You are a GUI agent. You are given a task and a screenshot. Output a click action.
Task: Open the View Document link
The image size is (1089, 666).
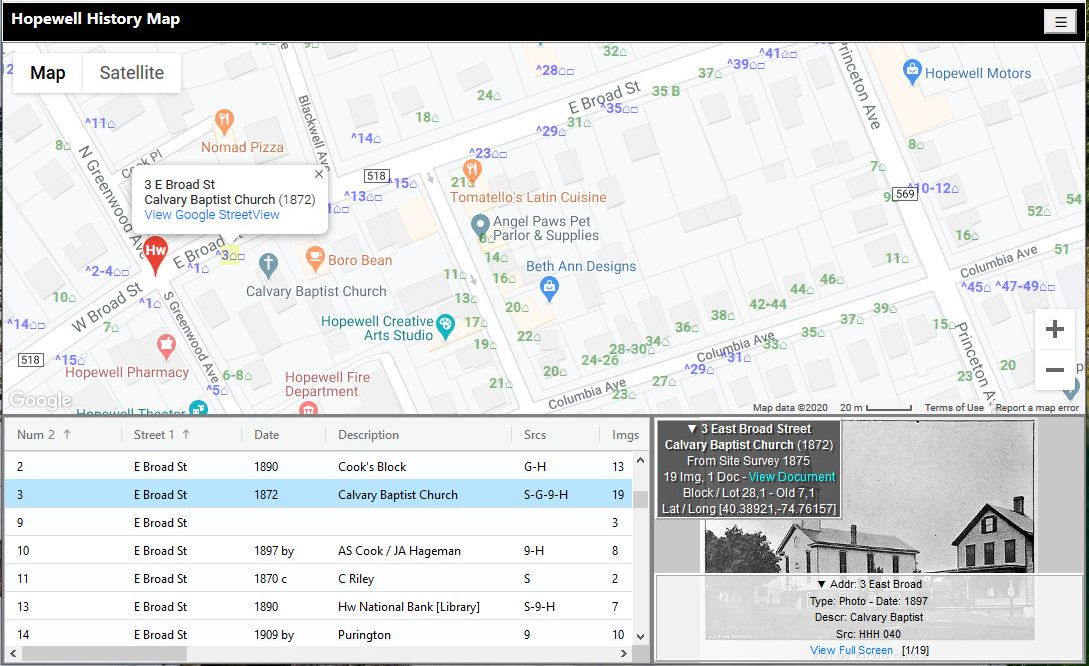791,477
